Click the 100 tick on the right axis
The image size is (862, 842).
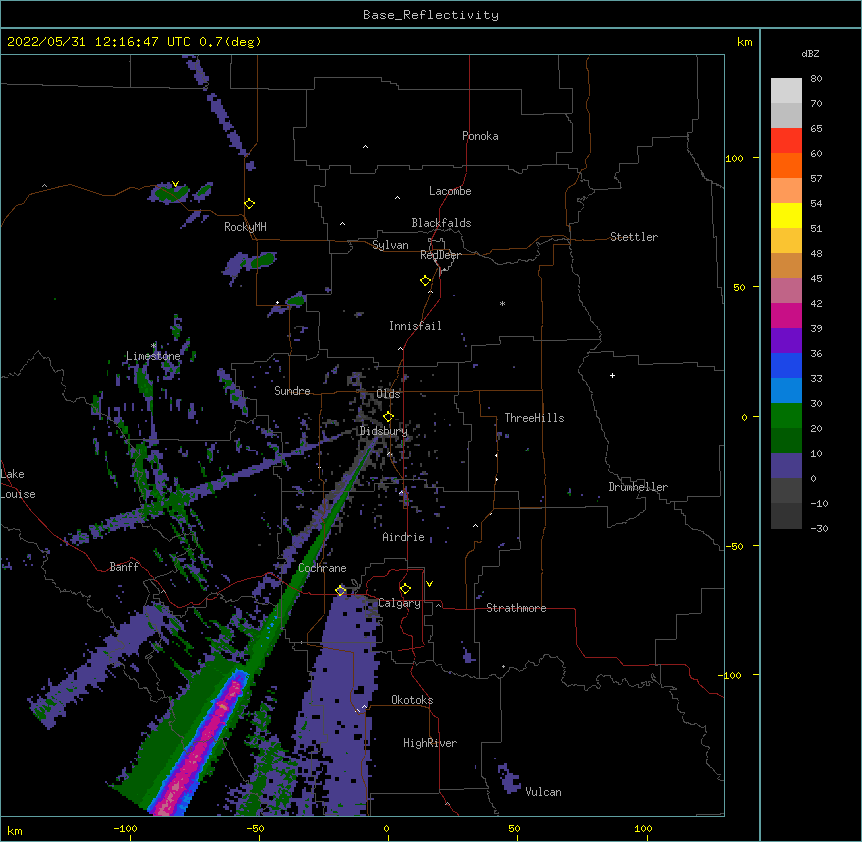coord(734,158)
